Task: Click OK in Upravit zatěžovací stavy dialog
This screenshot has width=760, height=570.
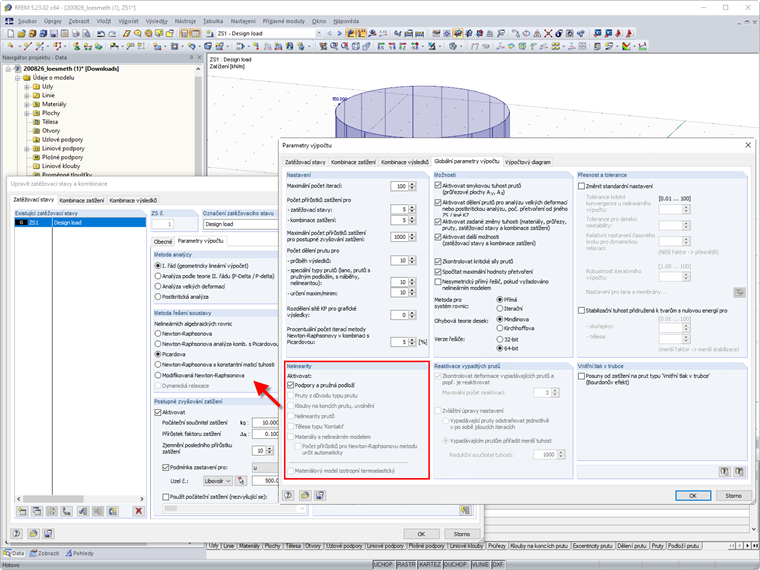Action: tap(421, 534)
